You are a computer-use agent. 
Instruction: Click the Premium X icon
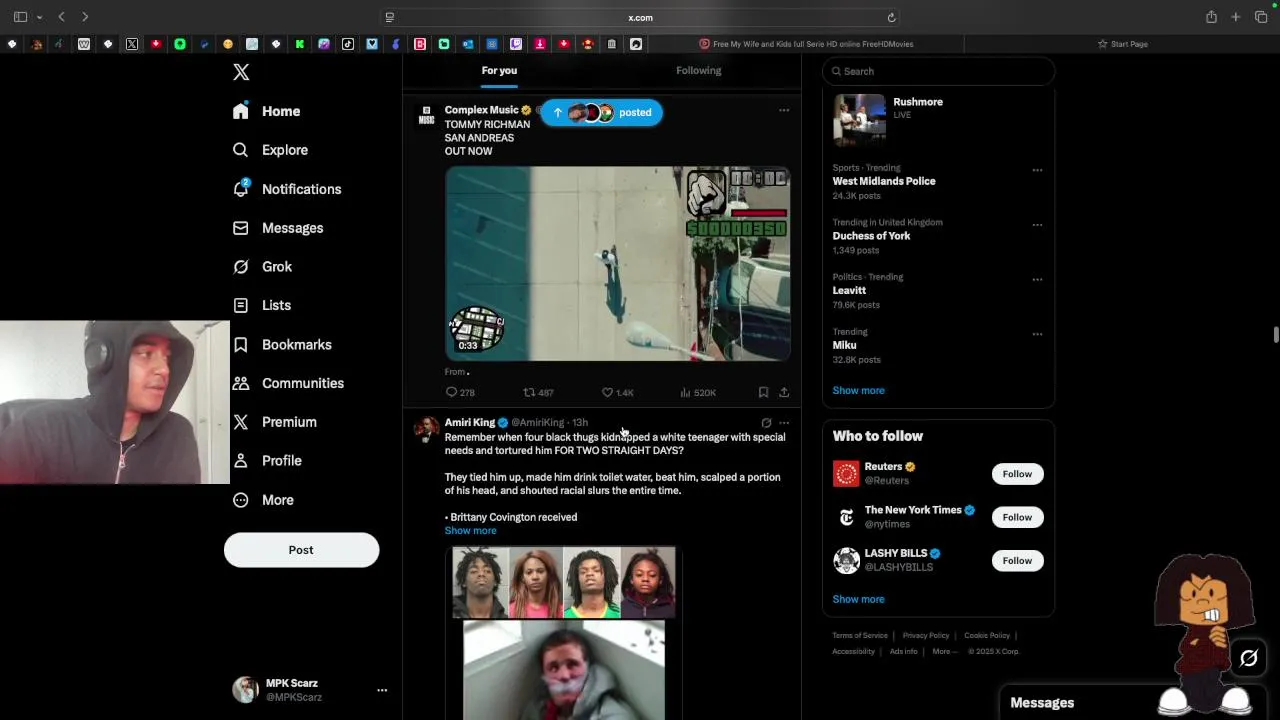pos(240,422)
